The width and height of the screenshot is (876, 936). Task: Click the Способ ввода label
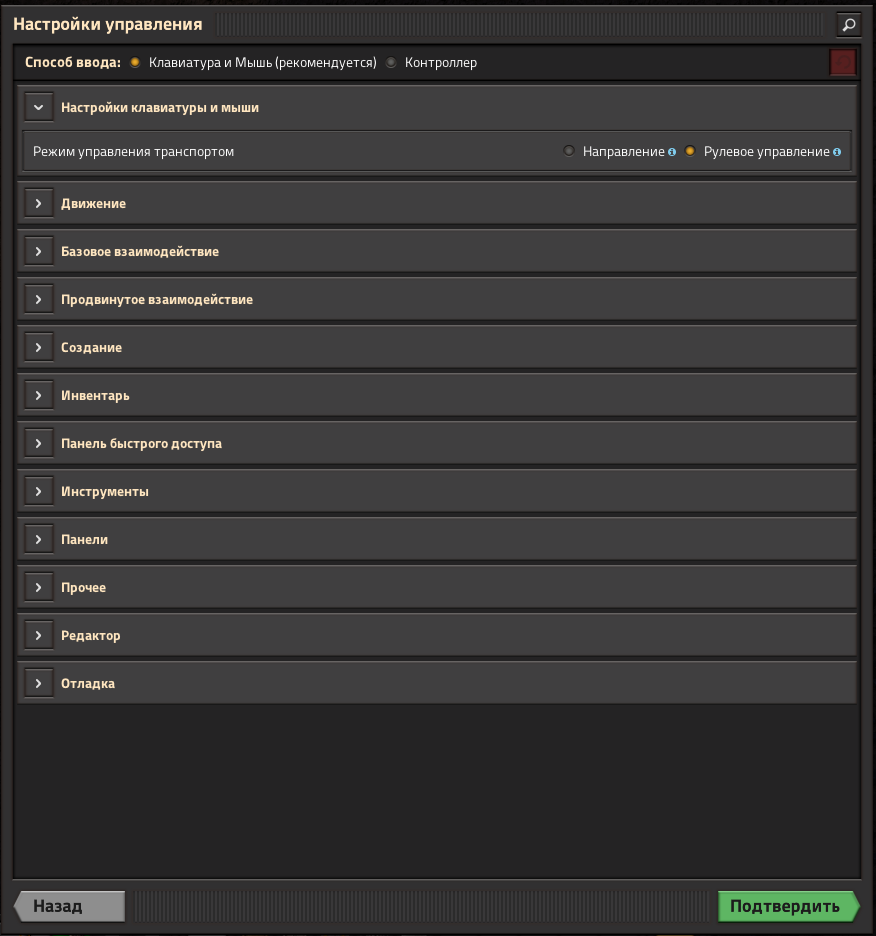pos(73,62)
